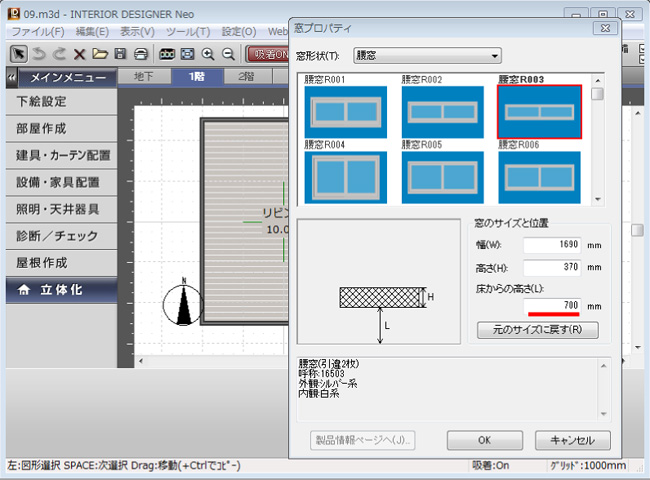Click the 幅(W) width input field
The image size is (650, 480).
coord(551,245)
